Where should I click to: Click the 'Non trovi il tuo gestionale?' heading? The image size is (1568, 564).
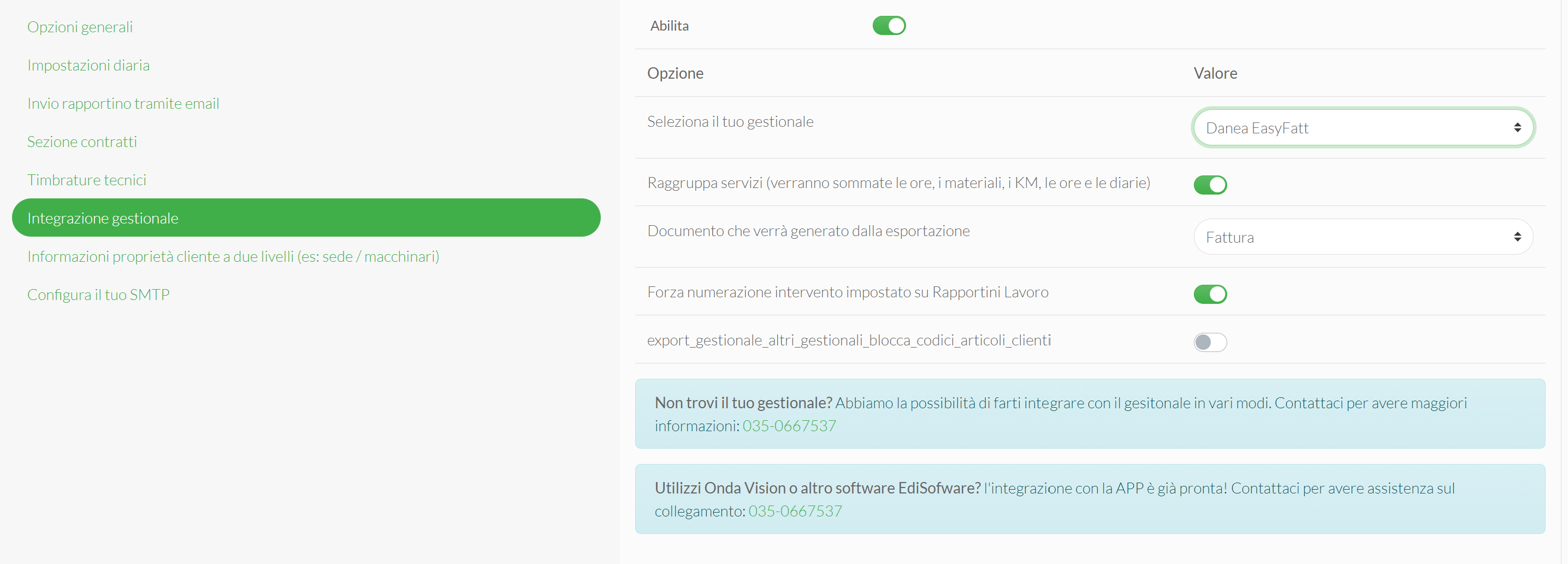coord(743,403)
